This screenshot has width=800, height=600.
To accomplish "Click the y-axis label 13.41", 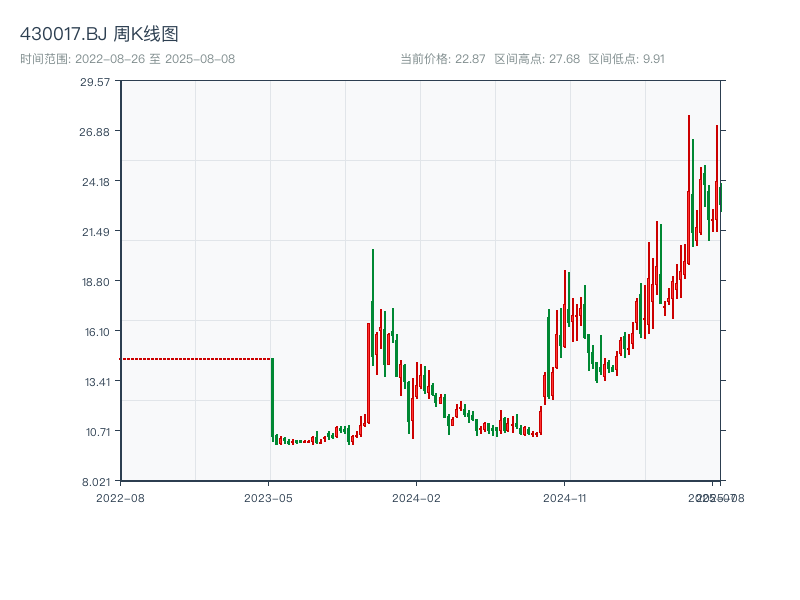I will [x=97, y=382].
